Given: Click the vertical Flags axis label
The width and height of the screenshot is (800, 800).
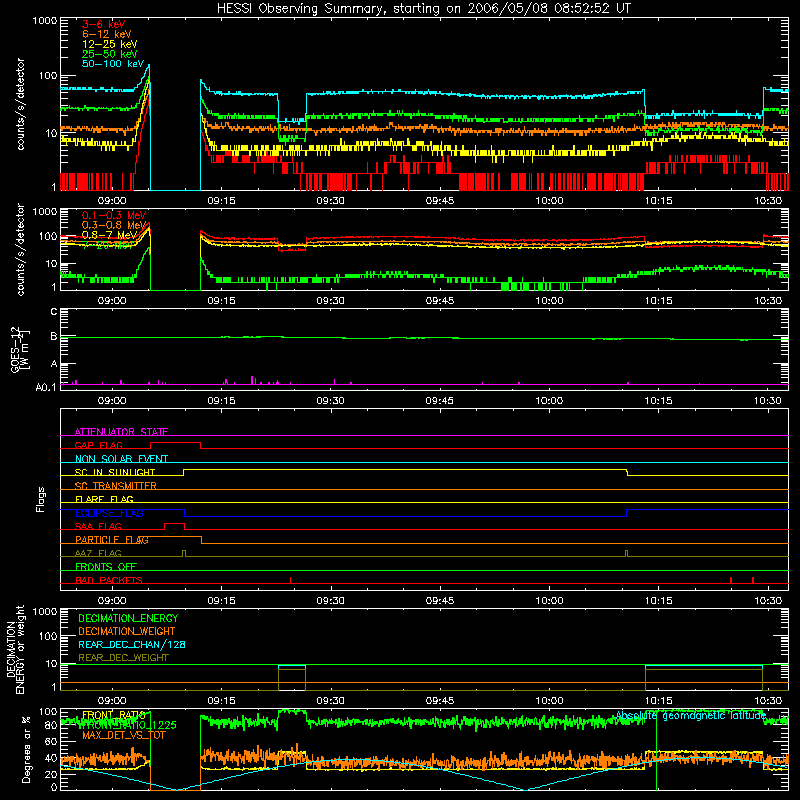Looking at the screenshot, I should click(x=41, y=499).
